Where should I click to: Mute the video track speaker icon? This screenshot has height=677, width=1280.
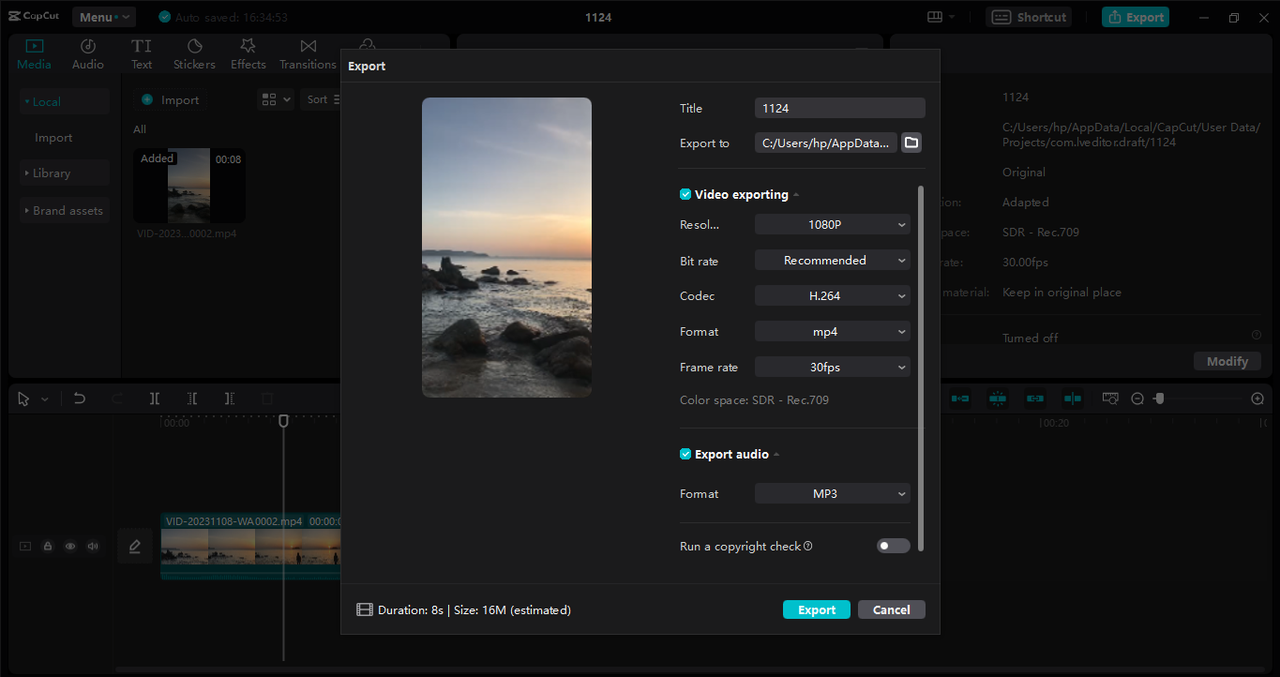tap(93, 546)
